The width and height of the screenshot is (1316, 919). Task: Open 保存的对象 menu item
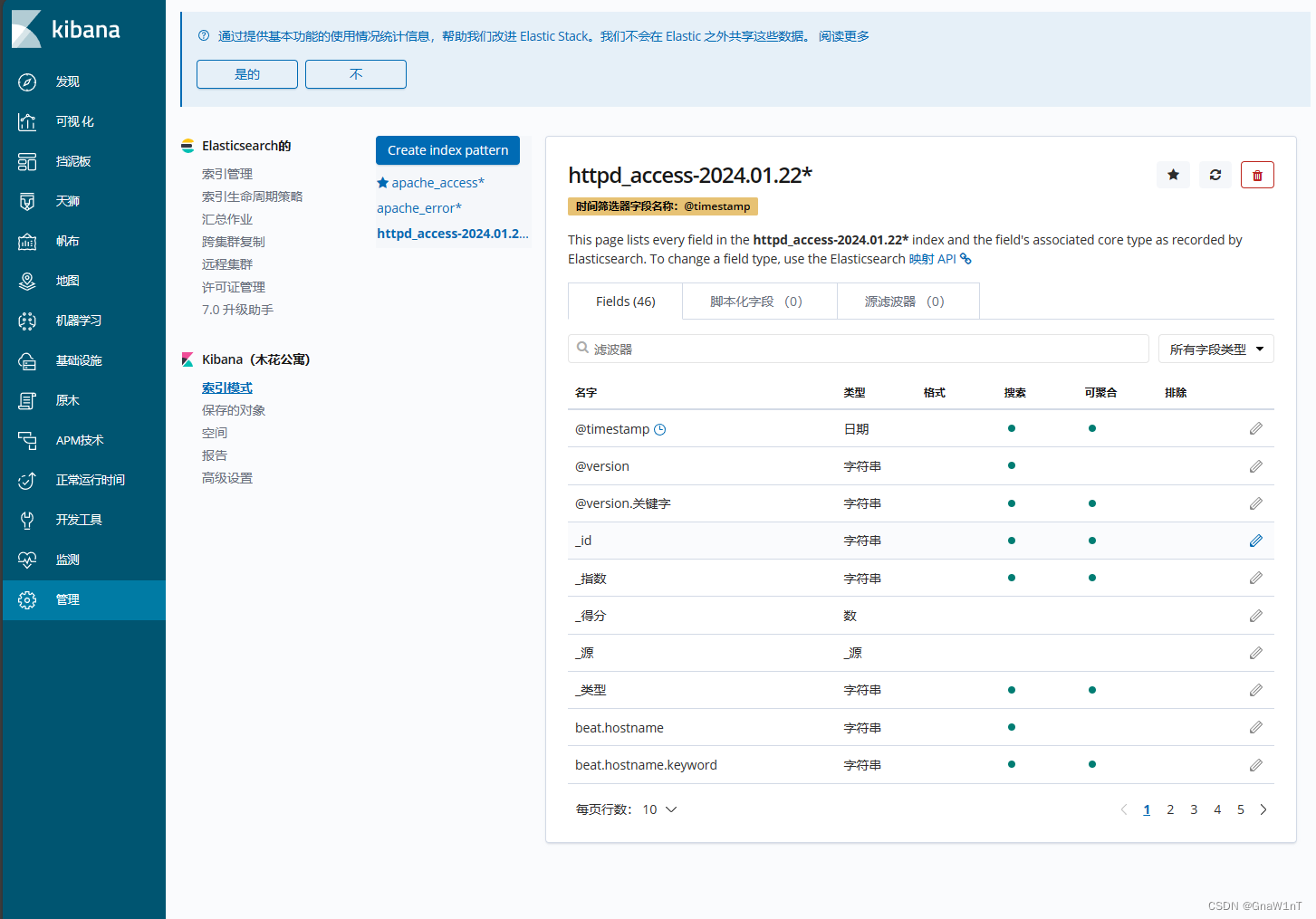point(234,410)
